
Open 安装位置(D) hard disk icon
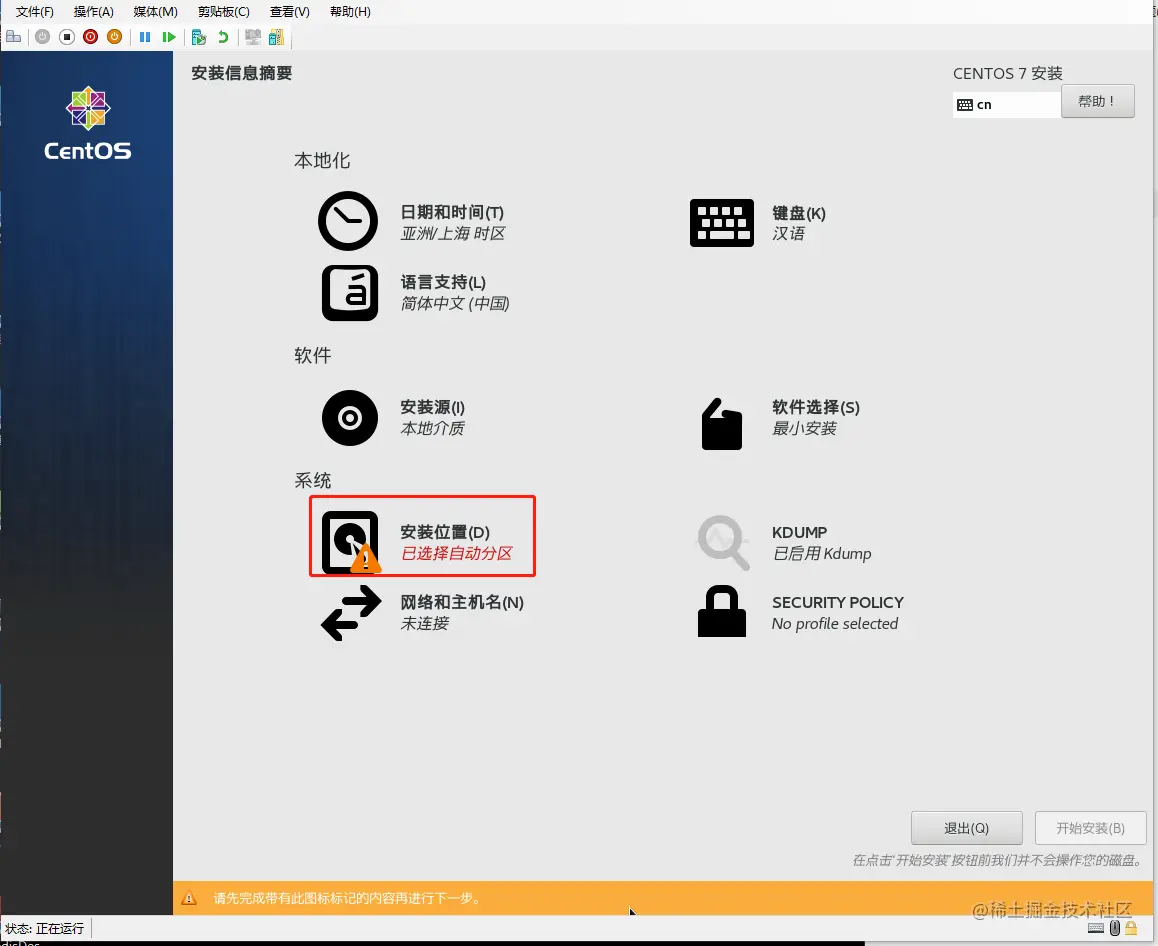coord(351,542)
